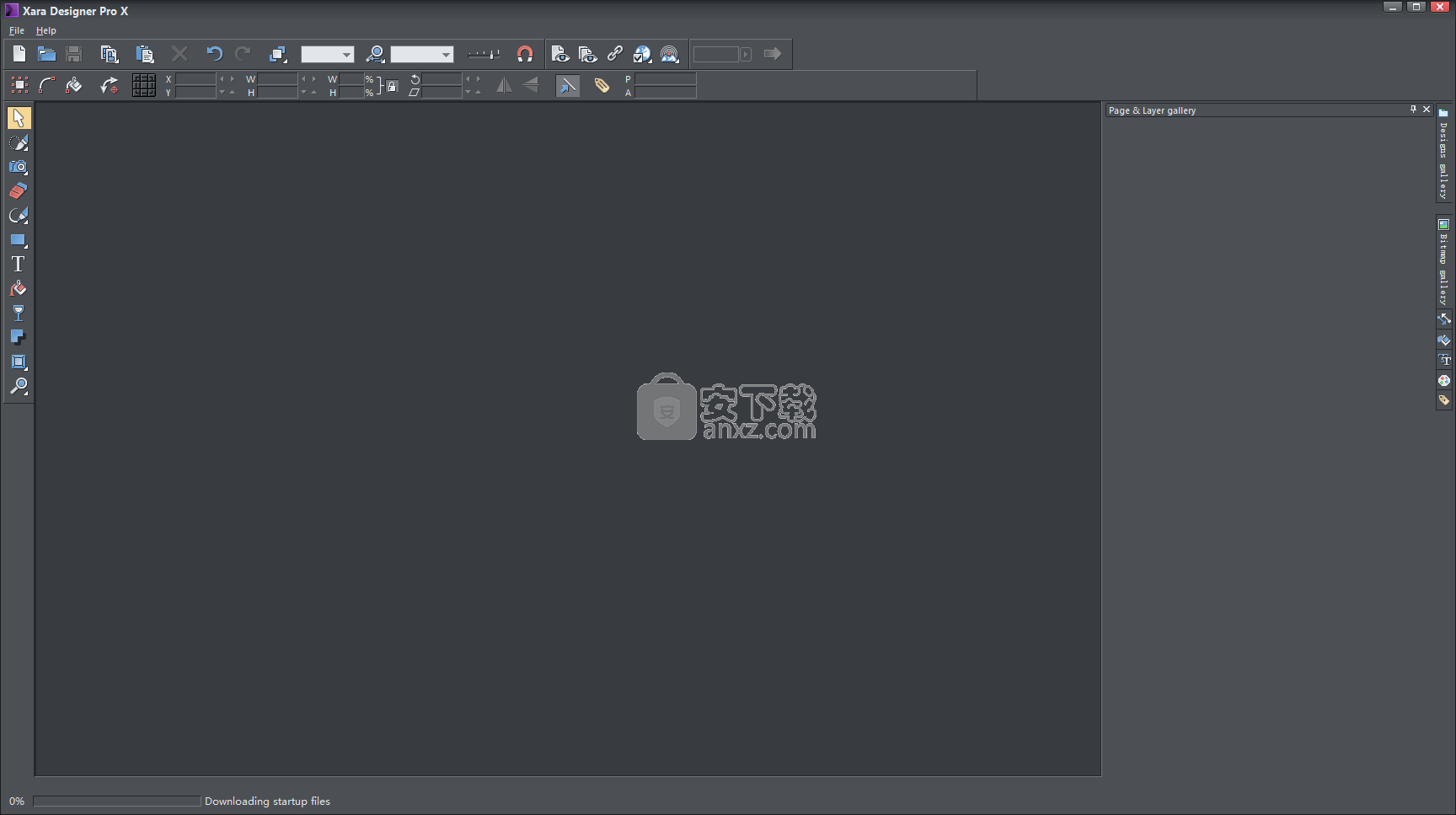Click the Save floppy disk icon

[74, 54]
